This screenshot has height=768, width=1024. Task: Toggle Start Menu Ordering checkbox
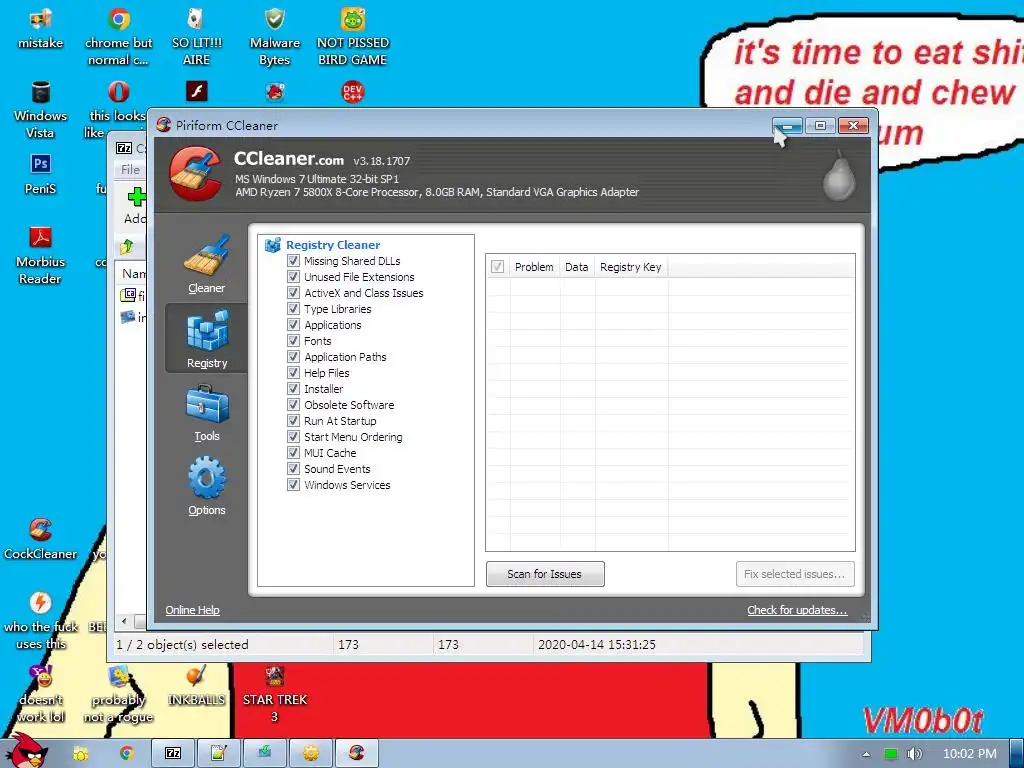(x=293, y=437)
